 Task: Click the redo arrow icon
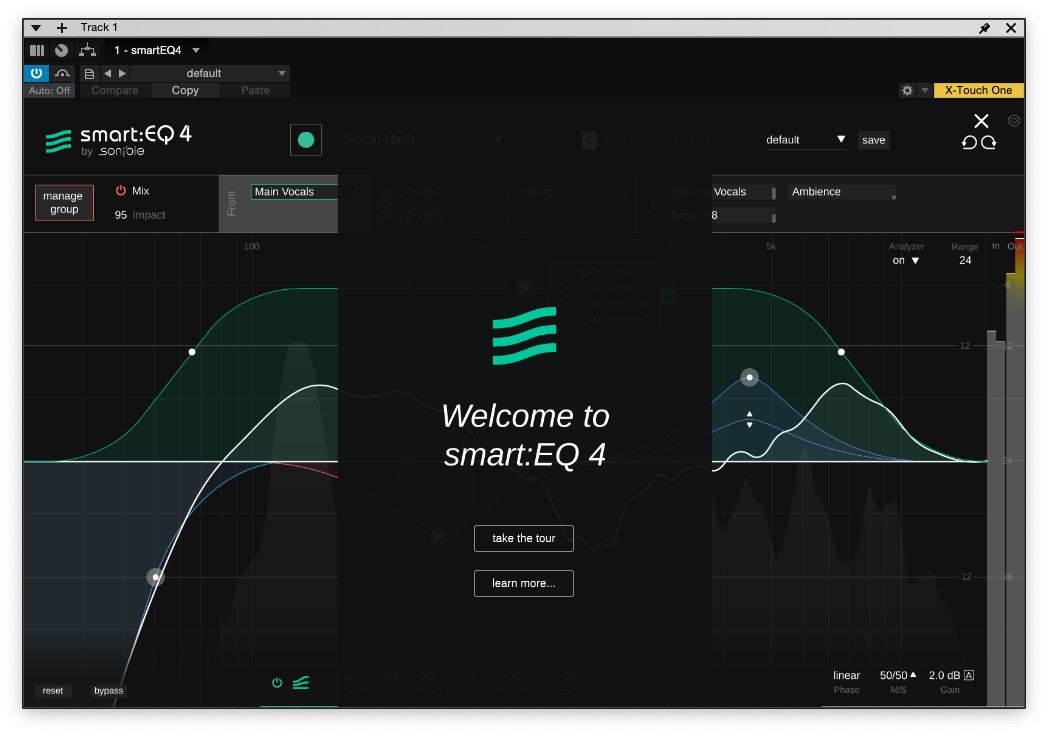989,142
